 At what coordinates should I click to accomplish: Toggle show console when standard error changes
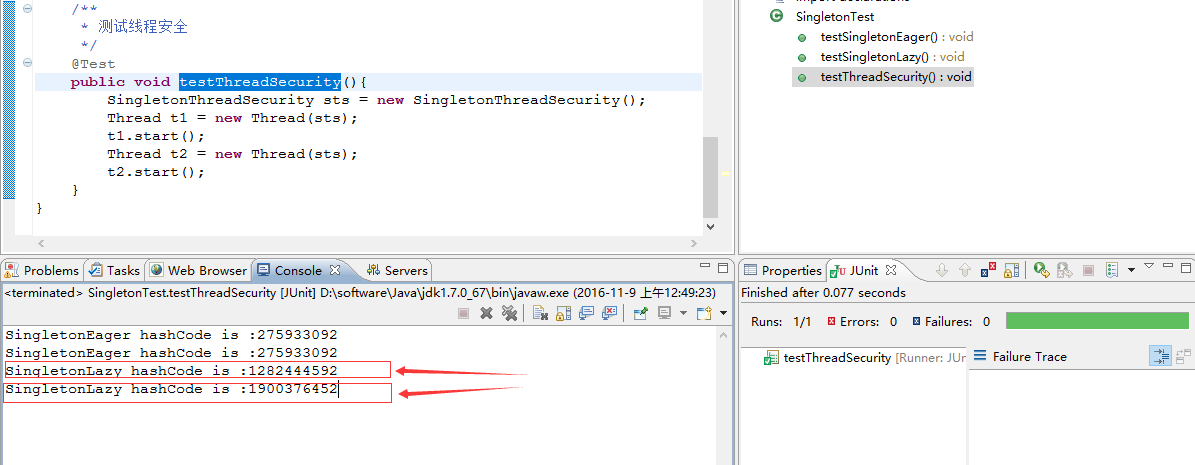[609, 313]
